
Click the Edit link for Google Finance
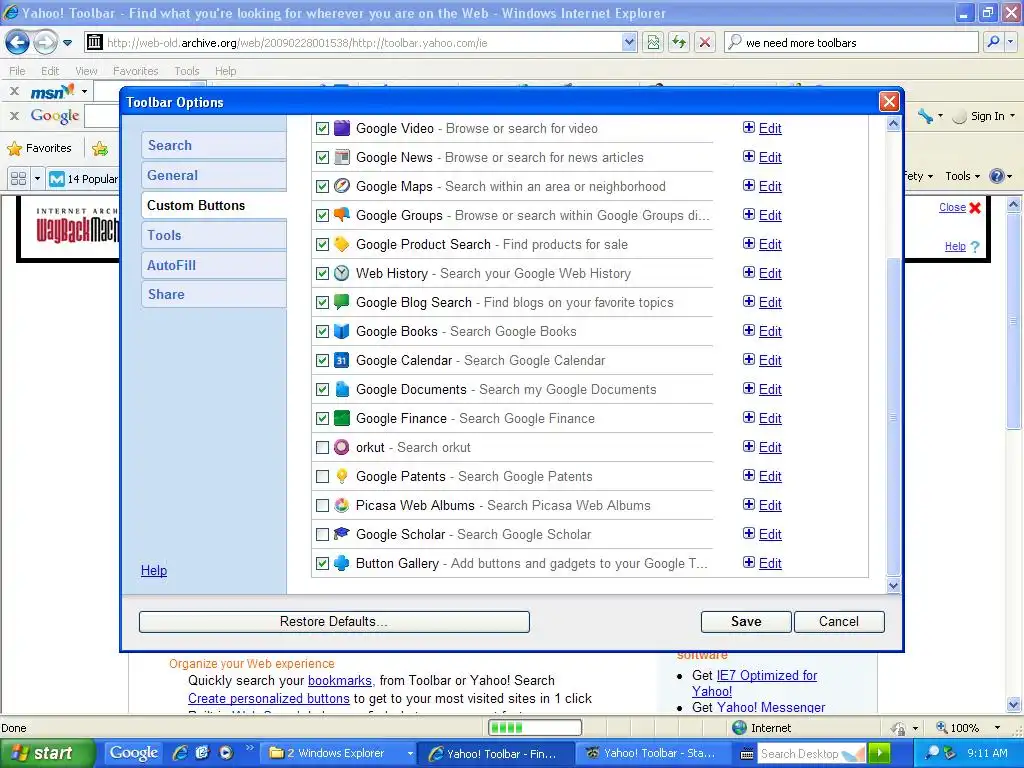click(x=770, y=418)
